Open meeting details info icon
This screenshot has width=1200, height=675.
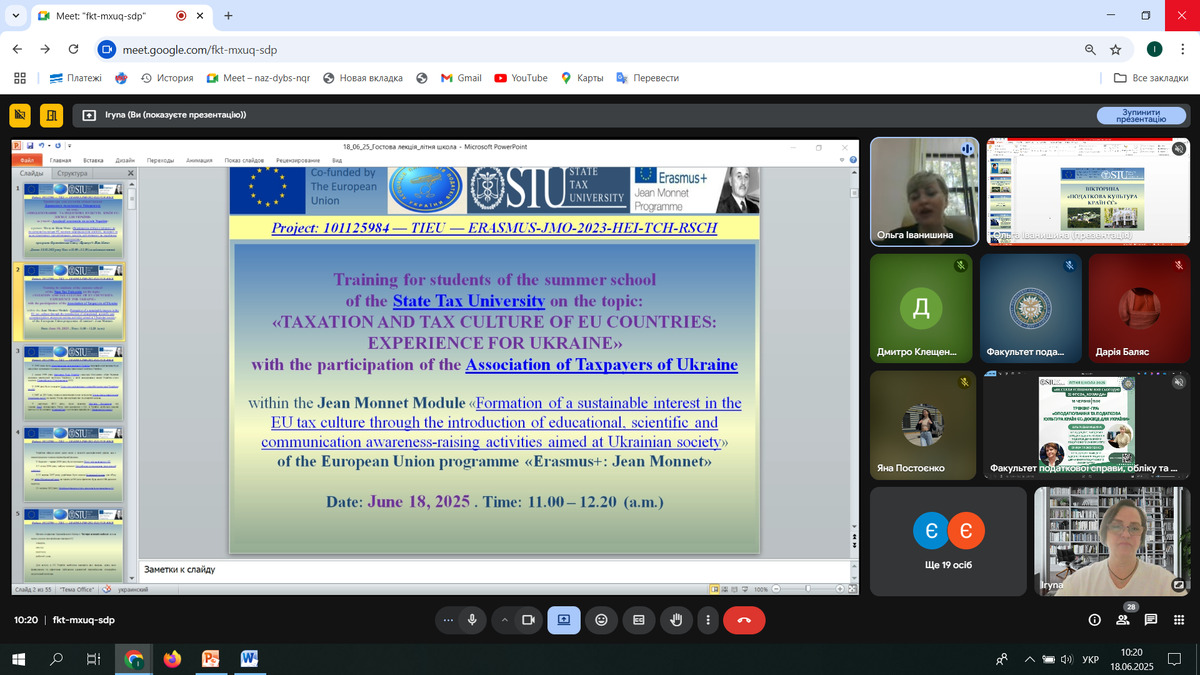pos(1095,620)
